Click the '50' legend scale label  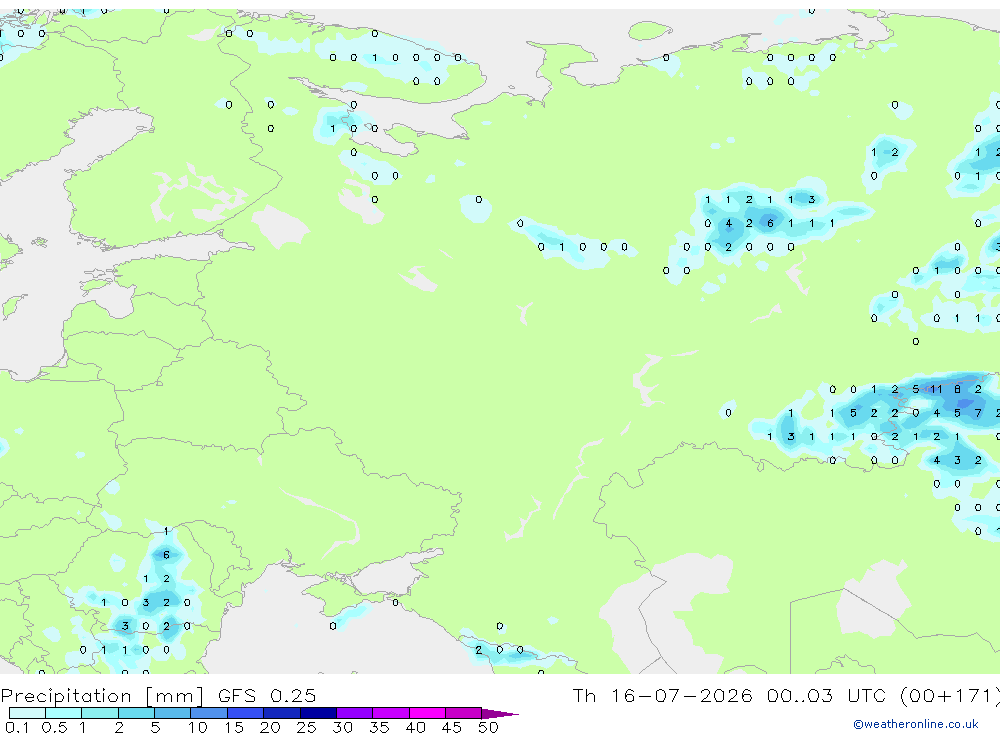[488, 727]
